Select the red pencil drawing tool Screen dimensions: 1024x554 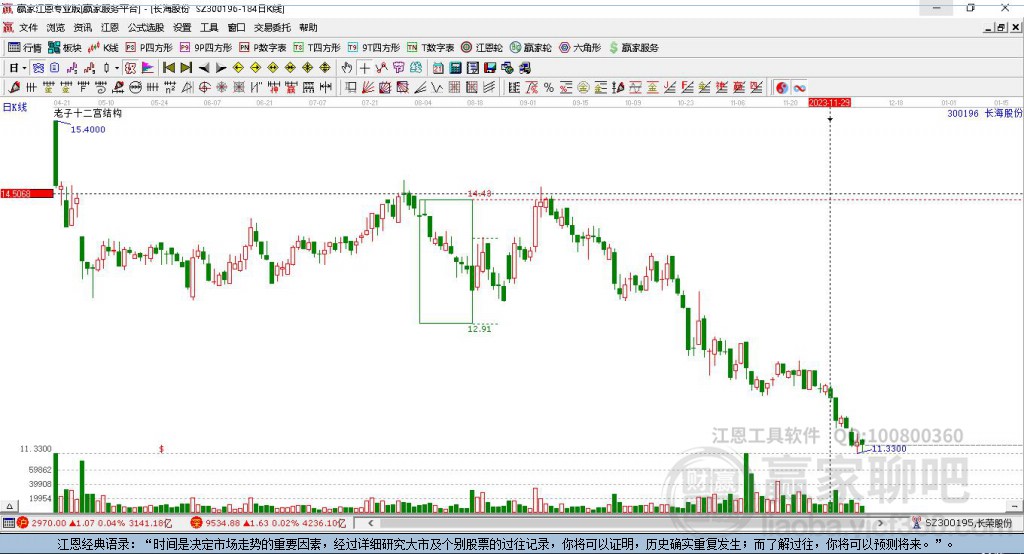tap(14, 88)
